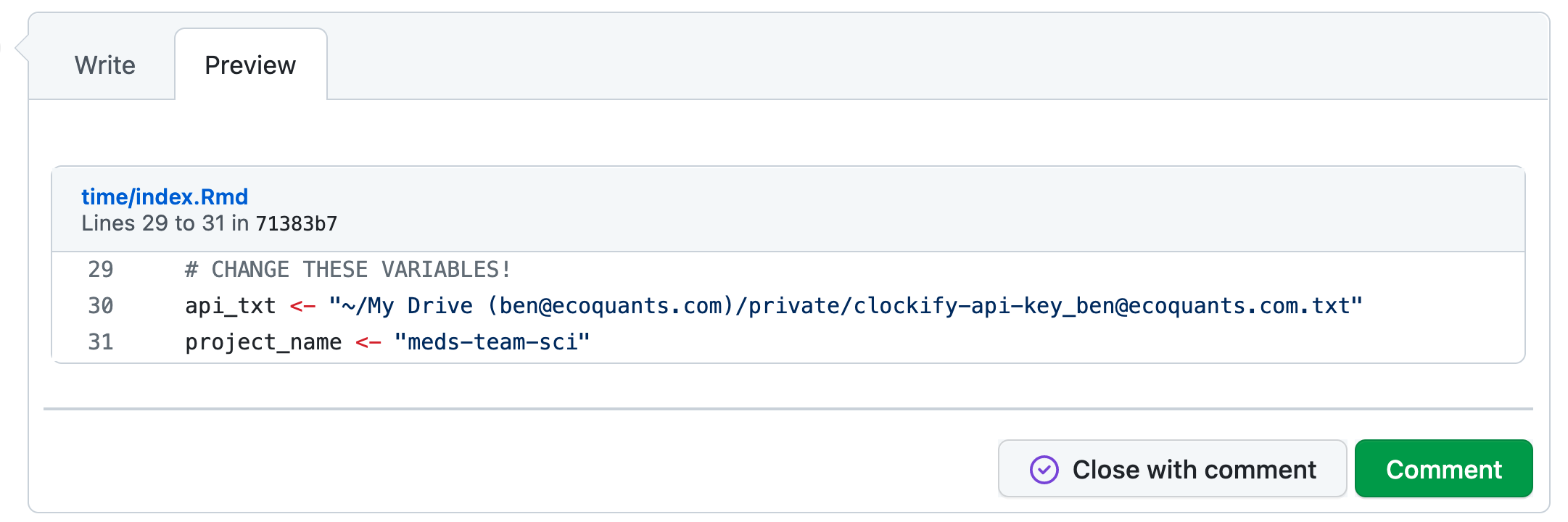Viewport: 1568px width, 522px height.
Task: Open the time/index.Rmd file link
Action: coord(165,196)
